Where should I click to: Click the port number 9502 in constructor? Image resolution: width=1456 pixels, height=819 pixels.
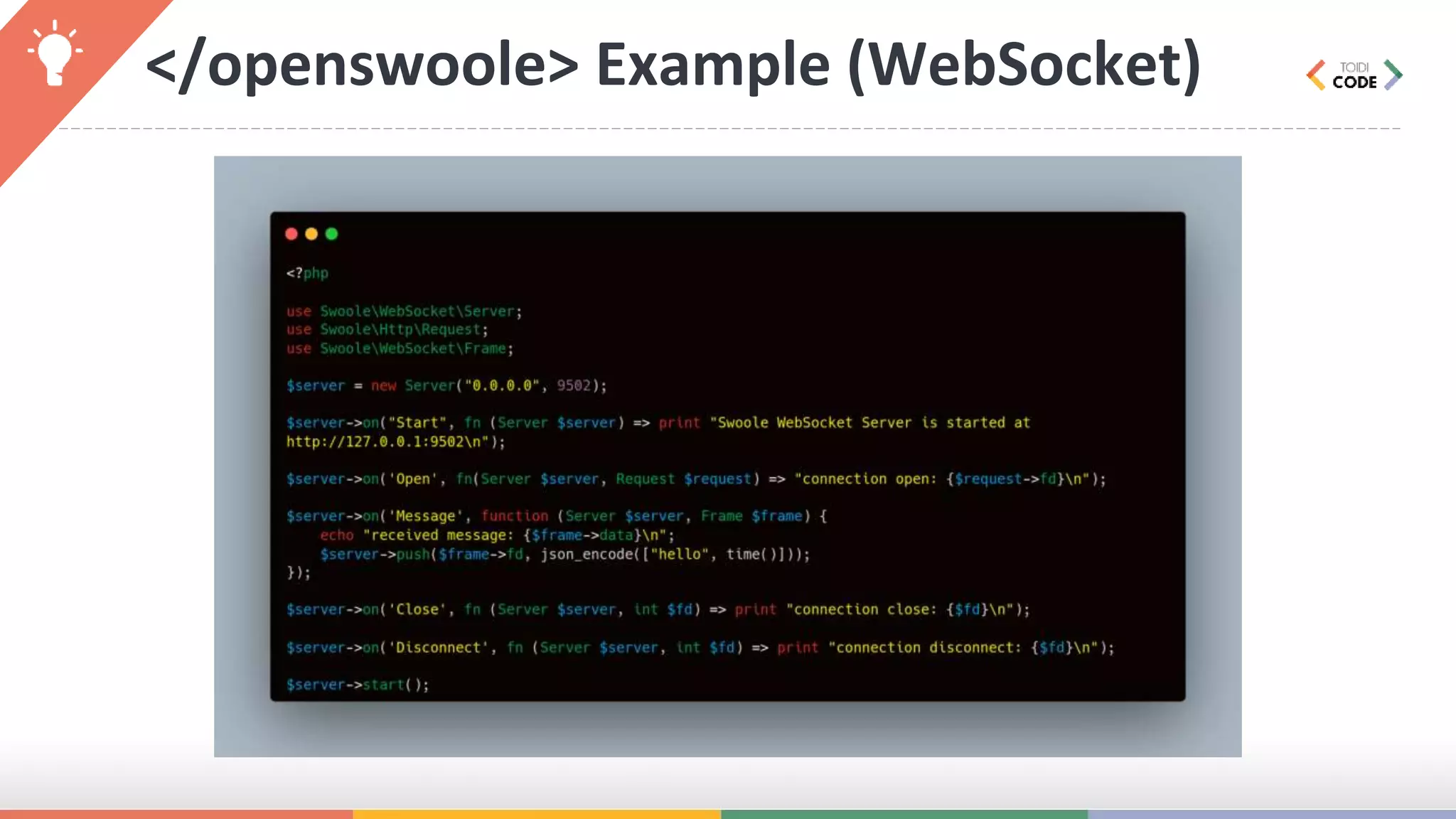pos(574,385)
